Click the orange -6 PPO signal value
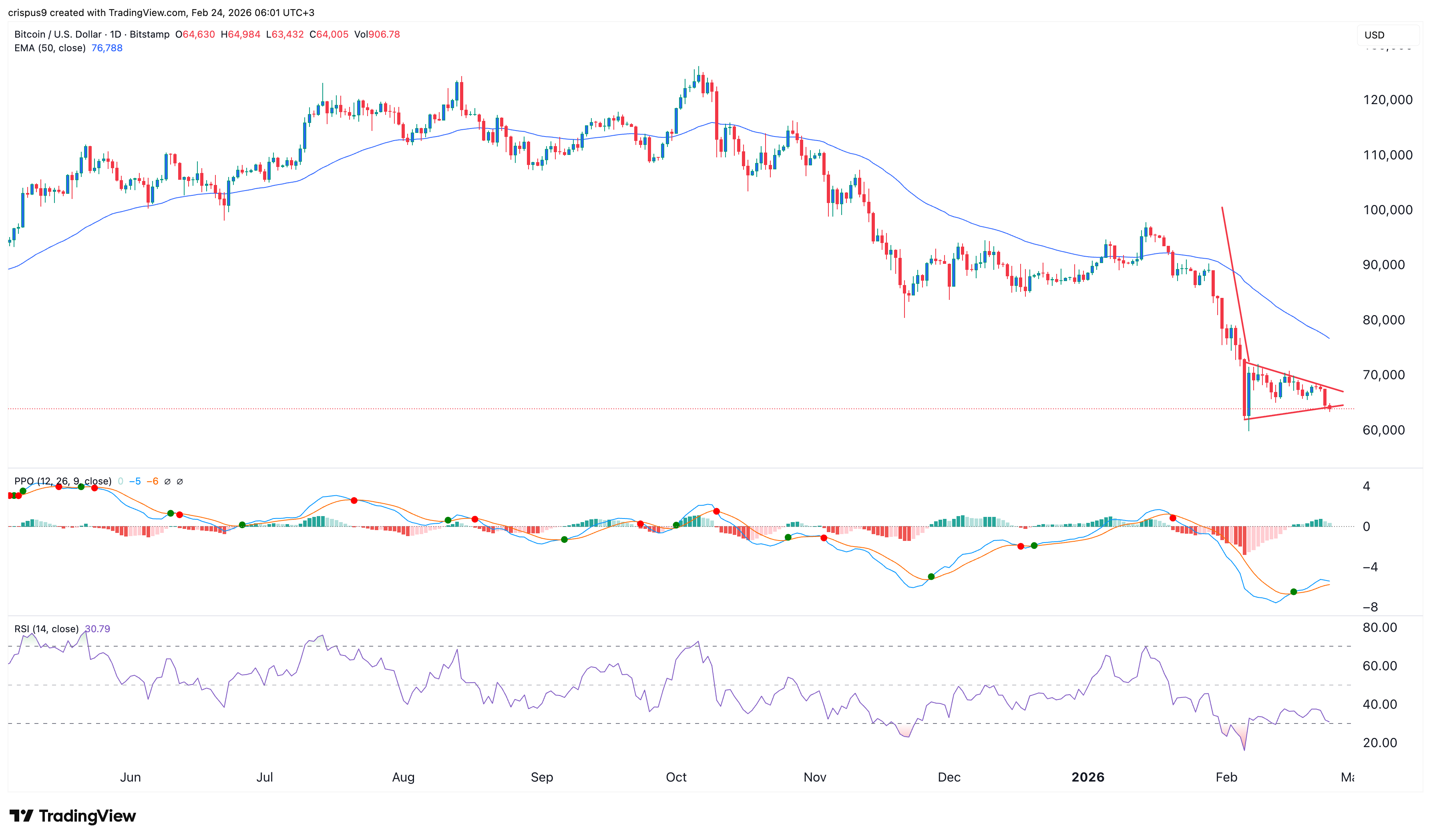Image resolution: width=1431 pixels, height=840 pixels. point(152,481)
